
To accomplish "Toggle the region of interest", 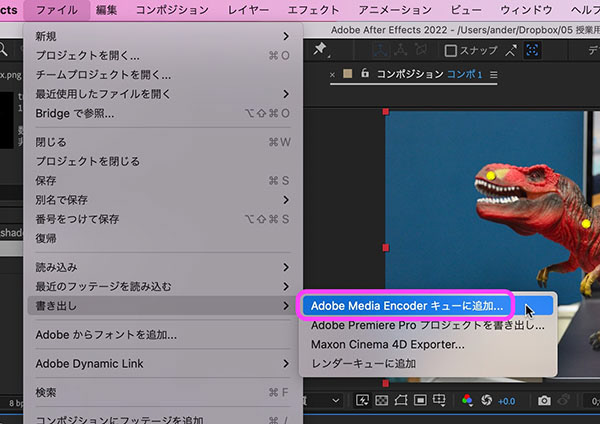I will pos(420,400).
